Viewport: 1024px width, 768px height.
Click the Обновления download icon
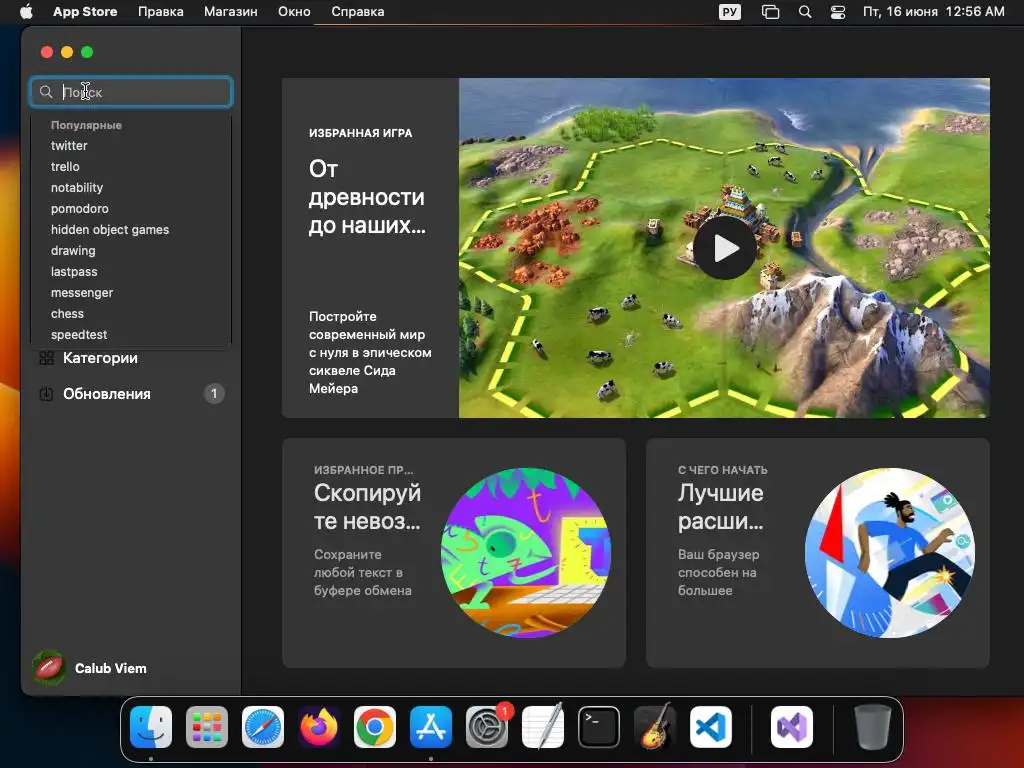tap(46, 394)
